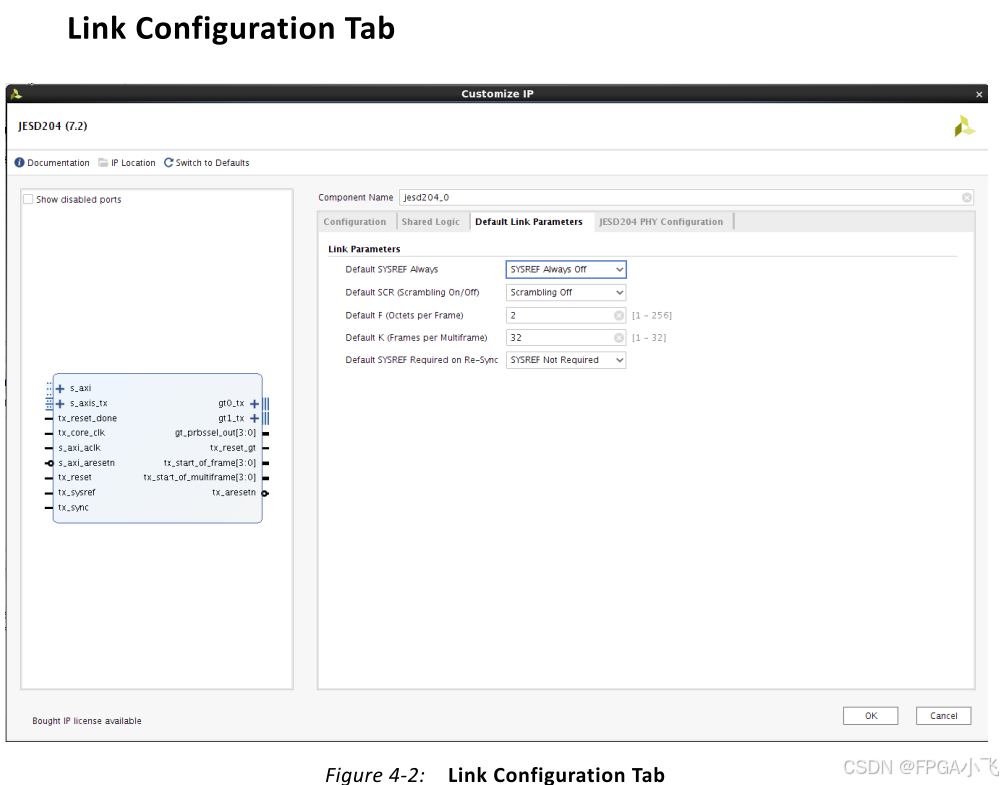Click the Cancel button
The height and width of the screenshot is (785, 1003).
click(944, 716)
